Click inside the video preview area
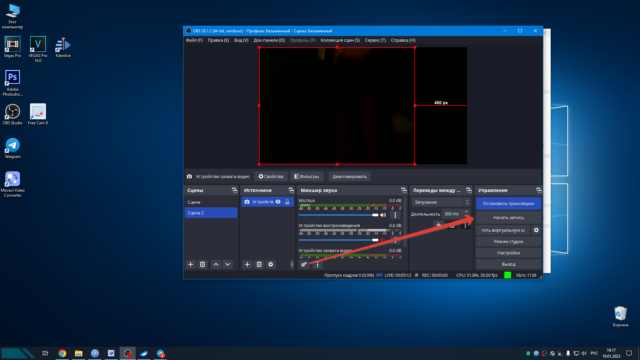 [363, 106]
